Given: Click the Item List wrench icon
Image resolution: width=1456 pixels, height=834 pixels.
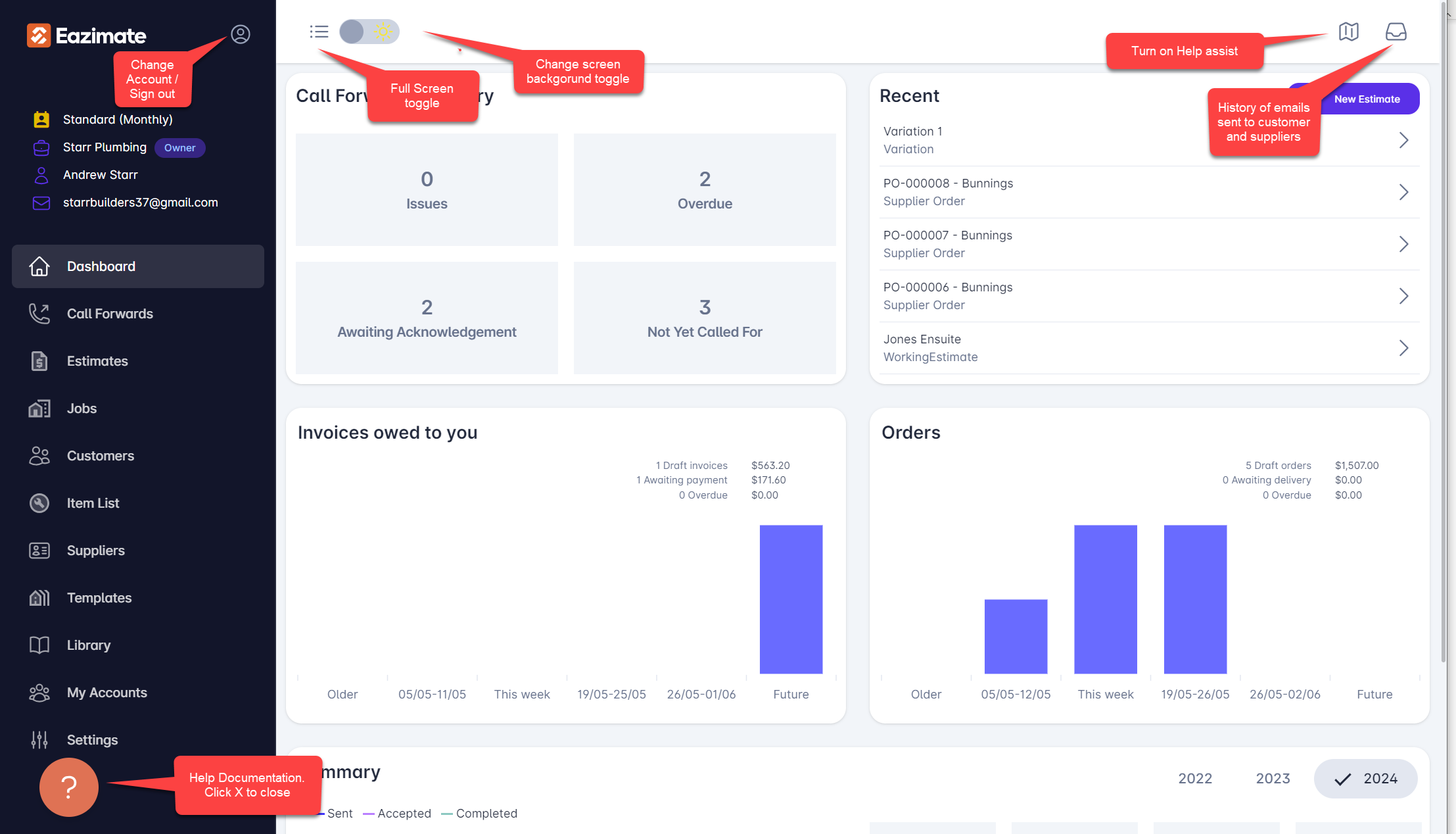Looking at the screenshot, I should [39, 503].
